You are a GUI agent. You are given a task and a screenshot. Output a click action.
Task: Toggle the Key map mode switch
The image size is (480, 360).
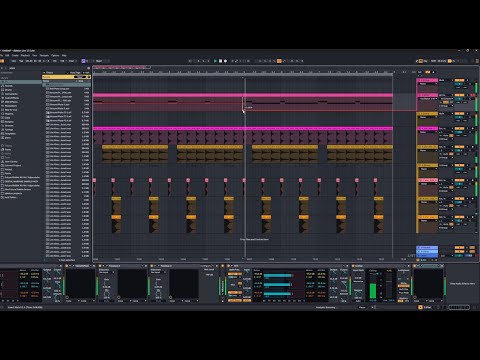click(x=426, y=61)
